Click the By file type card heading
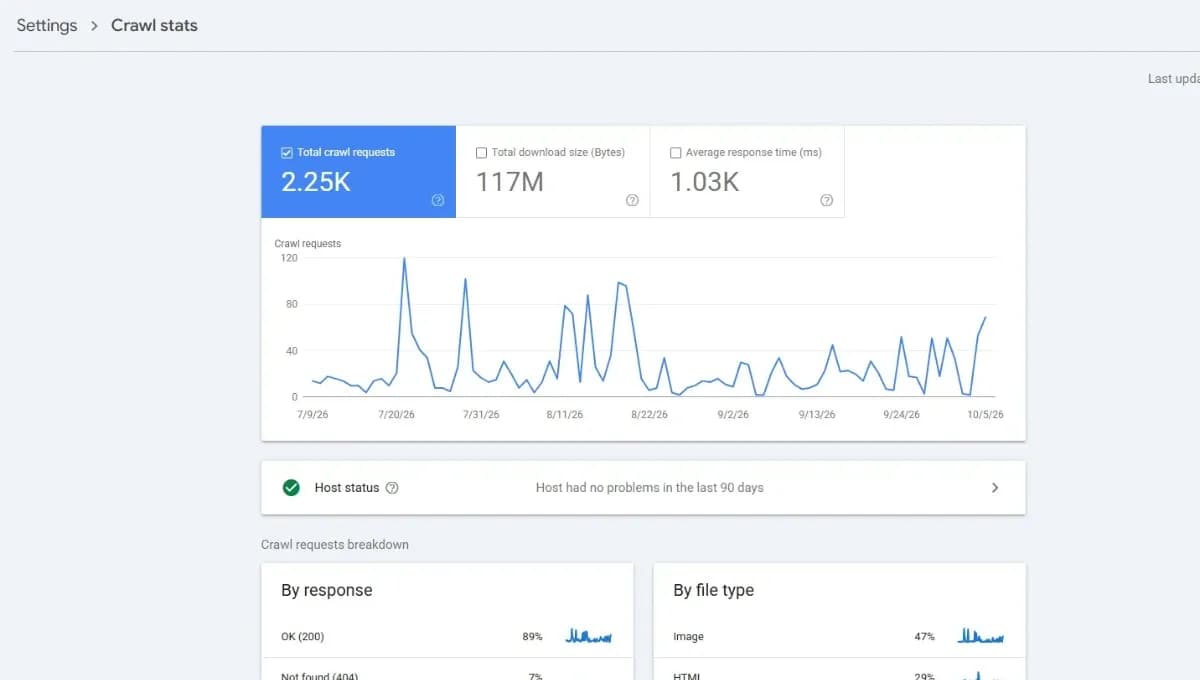This screenshot has height=680, width=1200. click(714, 590)
